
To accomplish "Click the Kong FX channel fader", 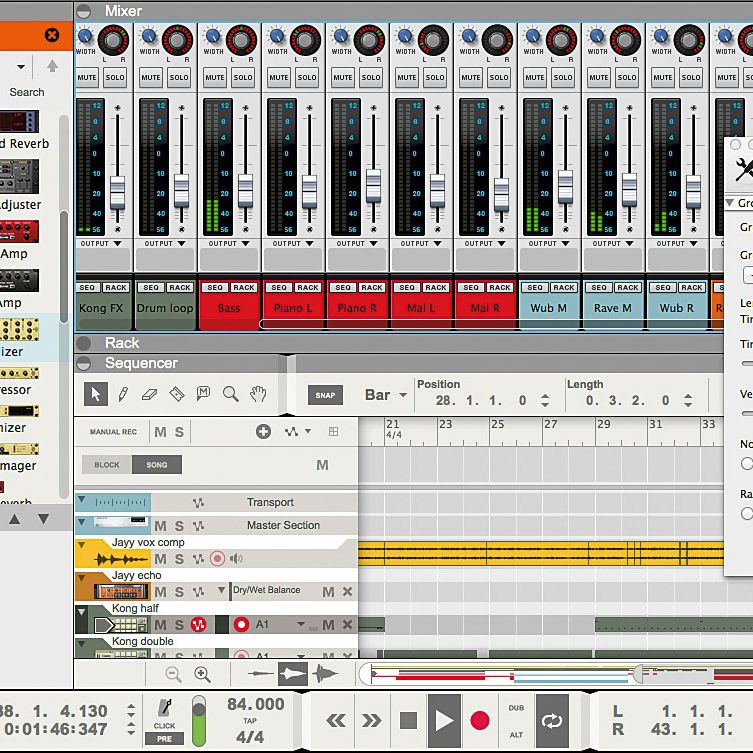I will [117, 192].
